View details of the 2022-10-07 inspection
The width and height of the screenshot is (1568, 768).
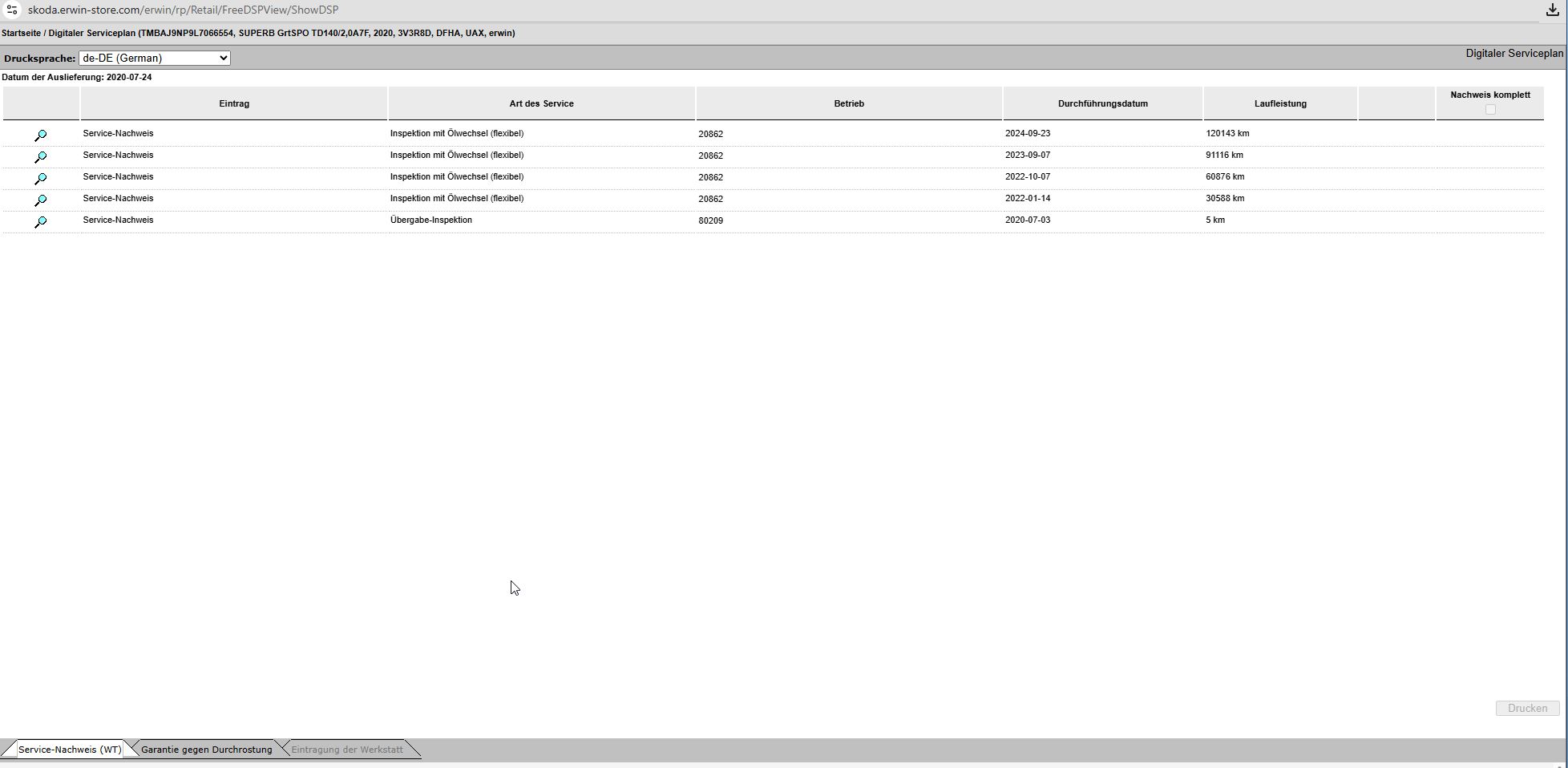coord(40,179)
